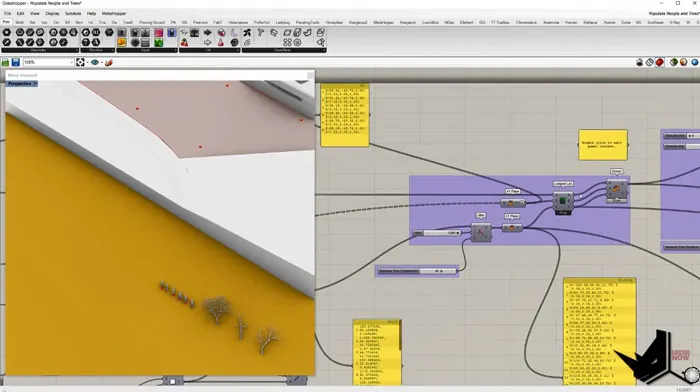Switch to the Honeybee component tab
Screen dimensions: 700x392
tap(334, 22)
